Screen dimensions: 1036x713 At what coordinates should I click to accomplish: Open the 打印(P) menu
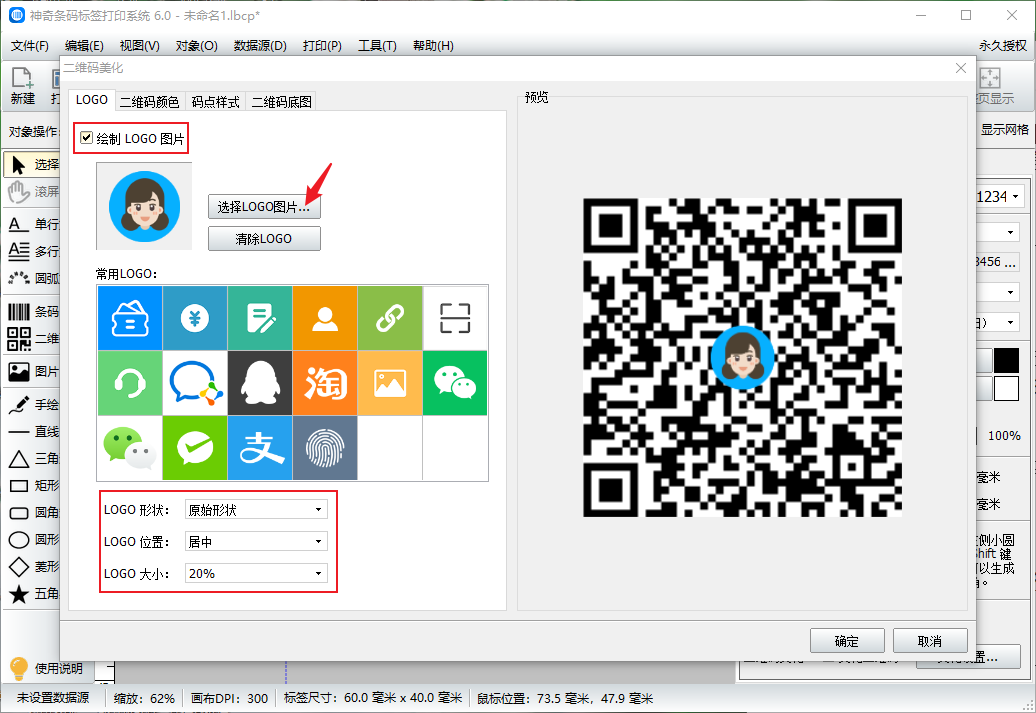tap(322, 46)
